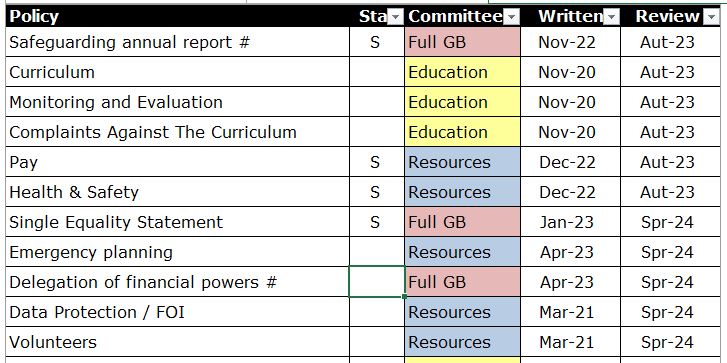Select the red Full GB cell for Safeguarding

[462, 42]
